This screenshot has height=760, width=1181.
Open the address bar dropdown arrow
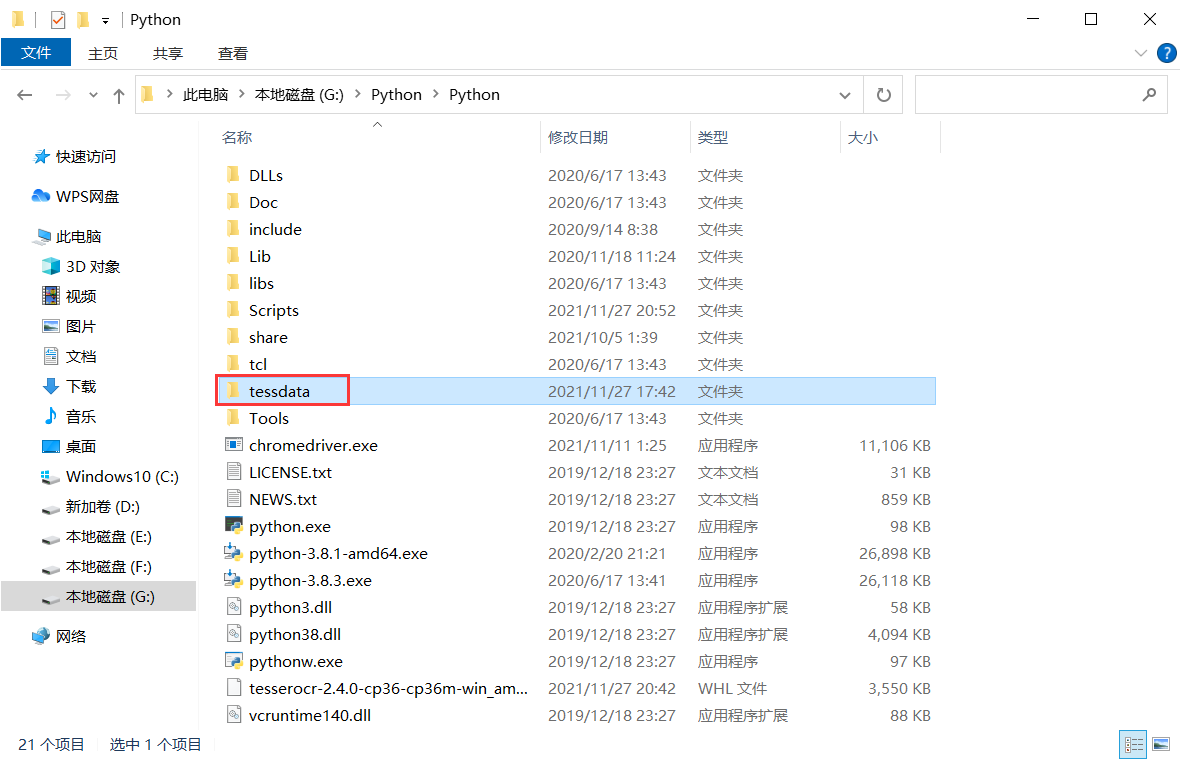click(845, 94)
